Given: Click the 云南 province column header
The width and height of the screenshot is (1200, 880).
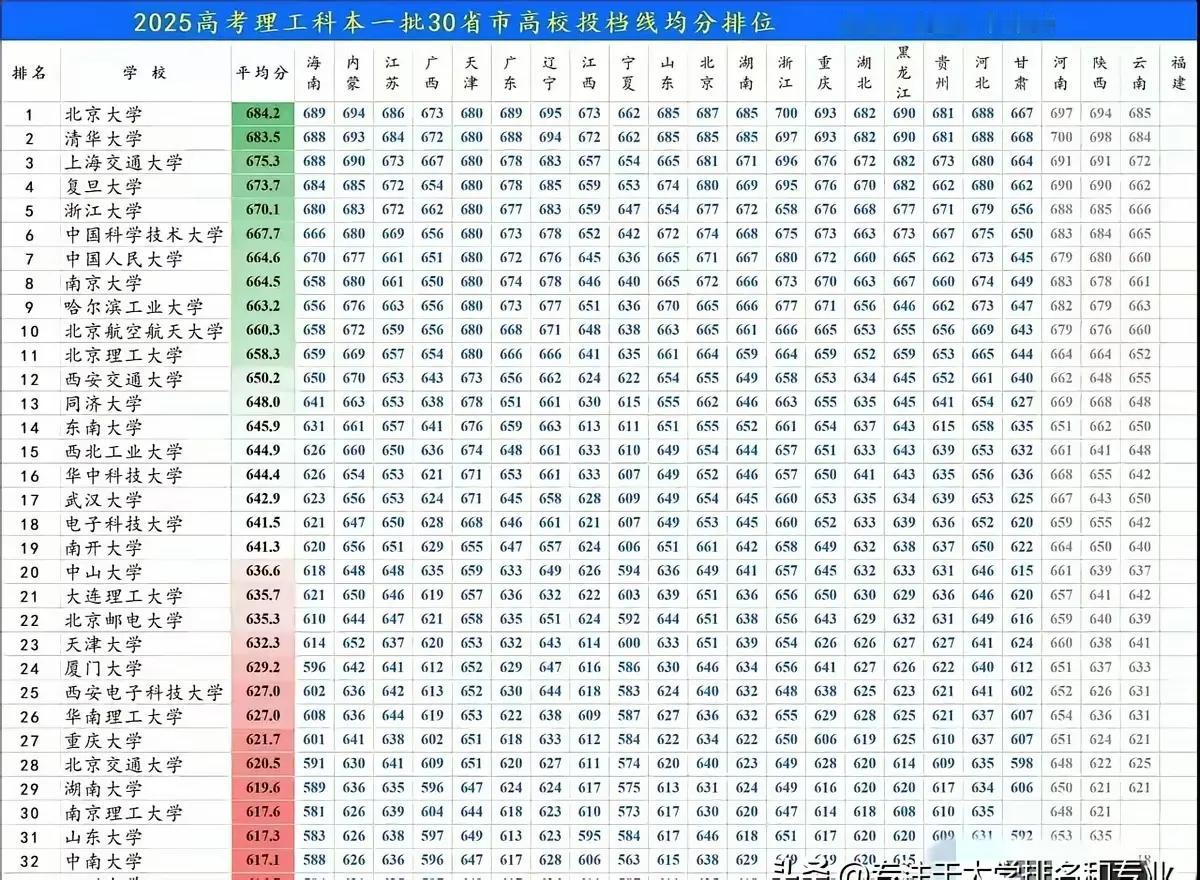Looking at the screenshot, I should (x=1139, y=73).
